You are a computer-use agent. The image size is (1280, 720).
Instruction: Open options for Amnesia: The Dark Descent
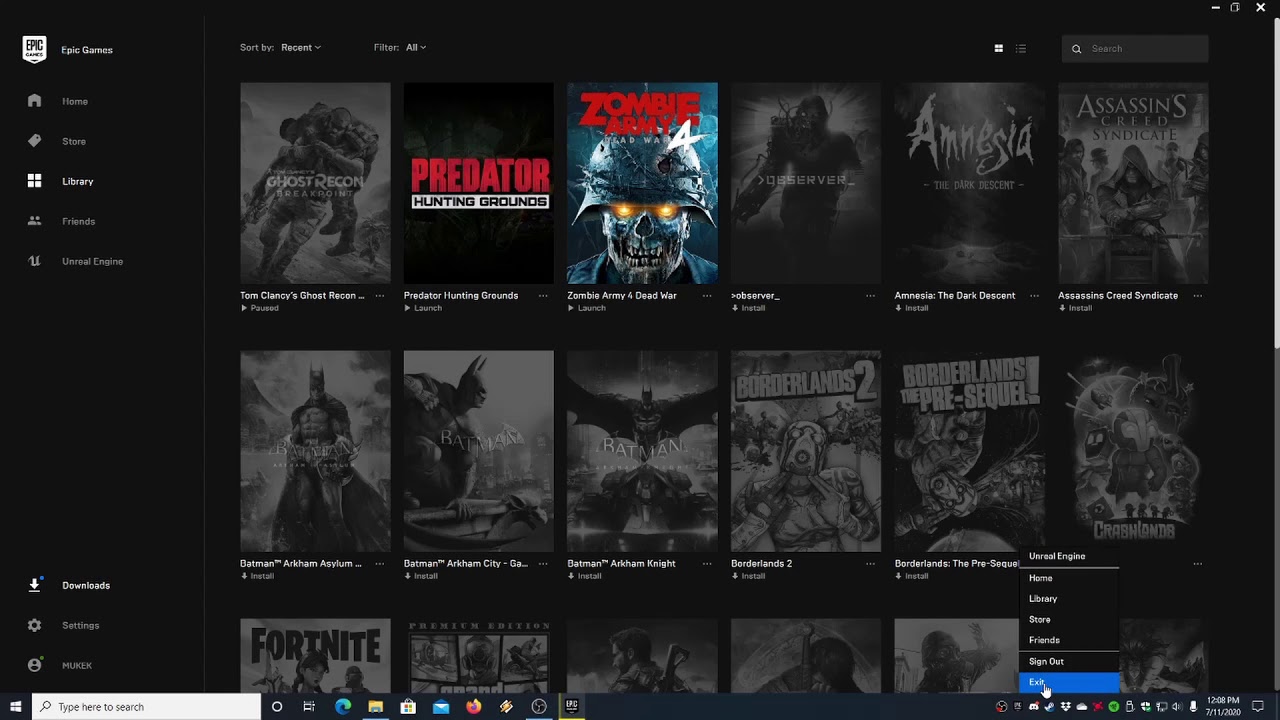[x=1034, y=296]
